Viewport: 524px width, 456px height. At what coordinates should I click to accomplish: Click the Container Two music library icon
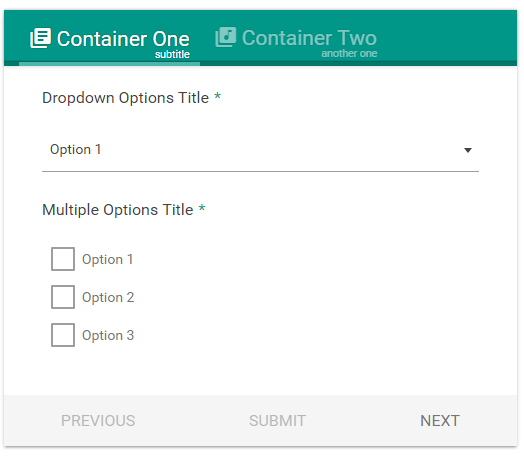pyautogui.click(x=226, y=37)
